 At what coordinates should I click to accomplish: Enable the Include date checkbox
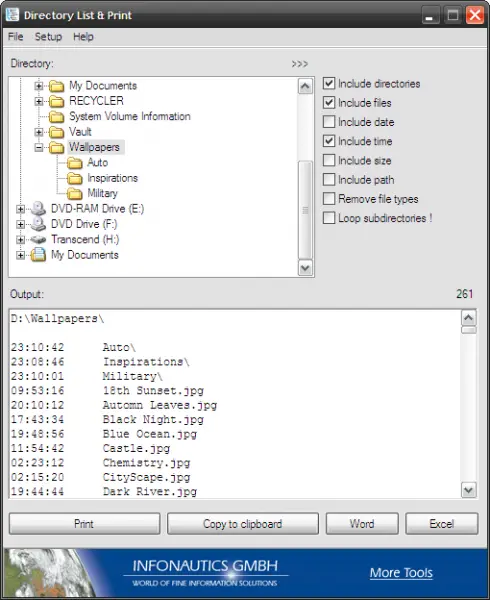[x=329, y=122]
